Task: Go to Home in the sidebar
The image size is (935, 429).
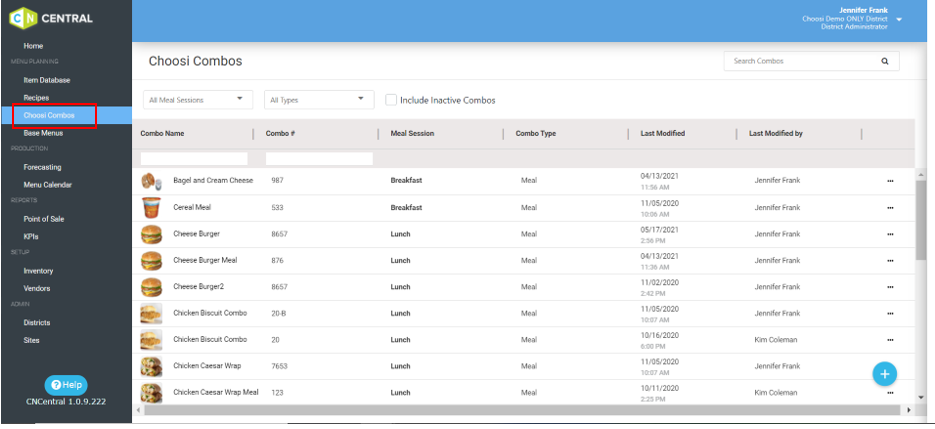Action: (33, 46)
